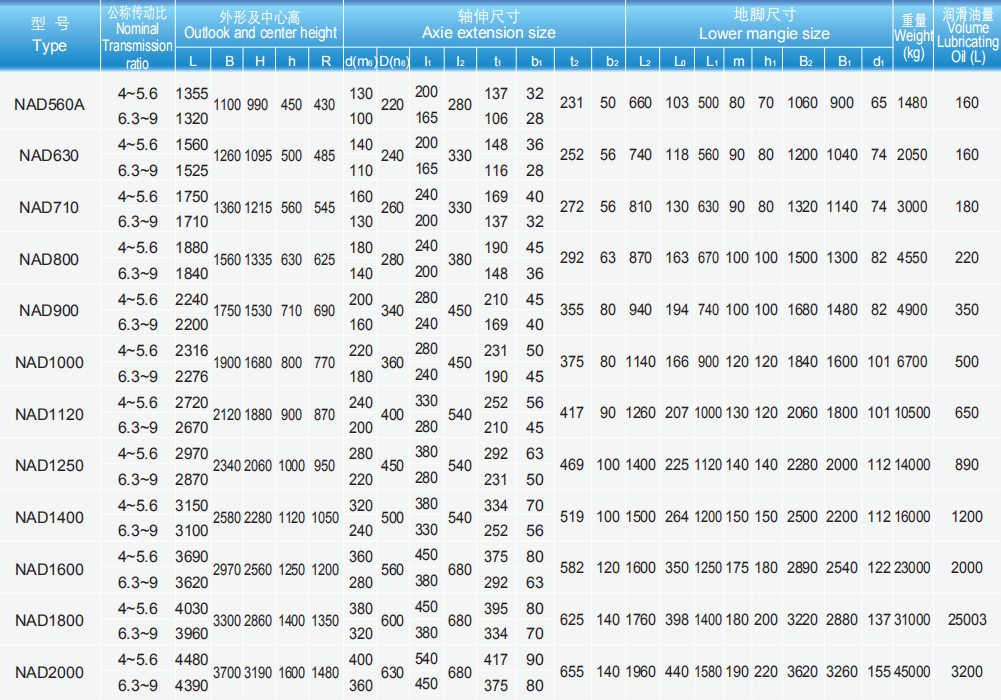
Task: Select the NAD560A model row label
Action: pos(49,103)
